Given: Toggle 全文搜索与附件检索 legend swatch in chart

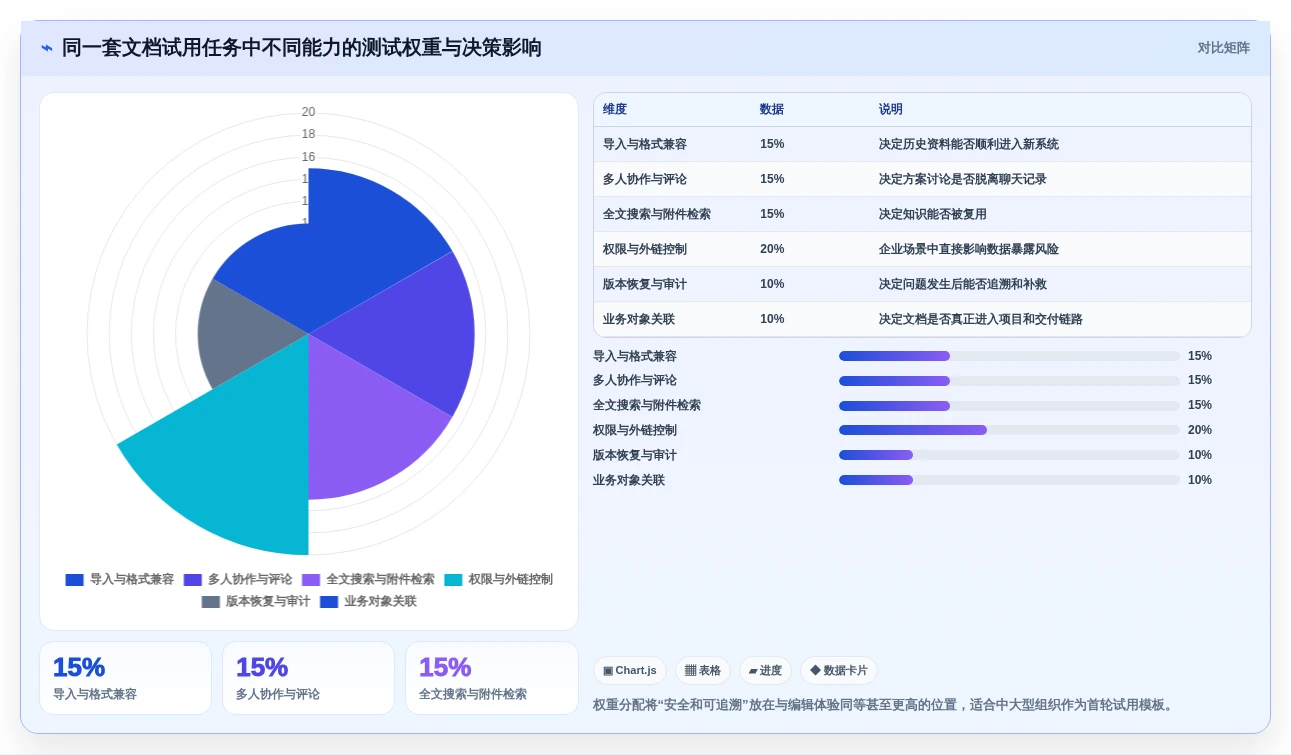Looking at the screenshot, I should click(311, 580).
